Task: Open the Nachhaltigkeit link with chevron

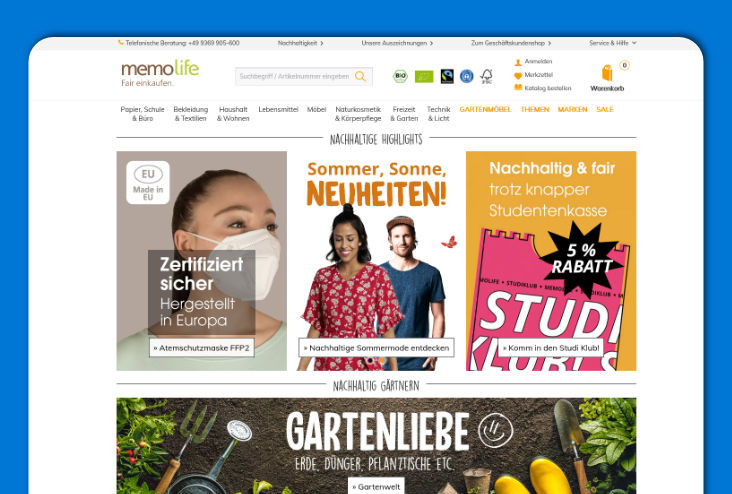Action: (x=300, y=43)
